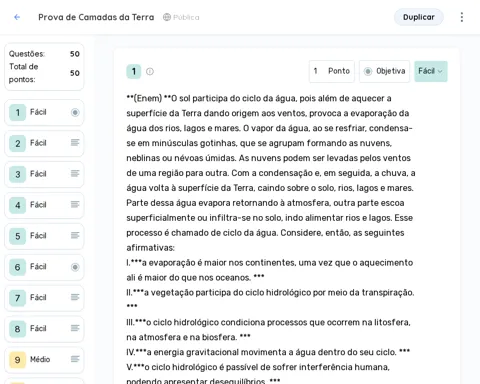The image size is (480, 384).
Task: Select question 9 marked Médio
Action: 44,360
